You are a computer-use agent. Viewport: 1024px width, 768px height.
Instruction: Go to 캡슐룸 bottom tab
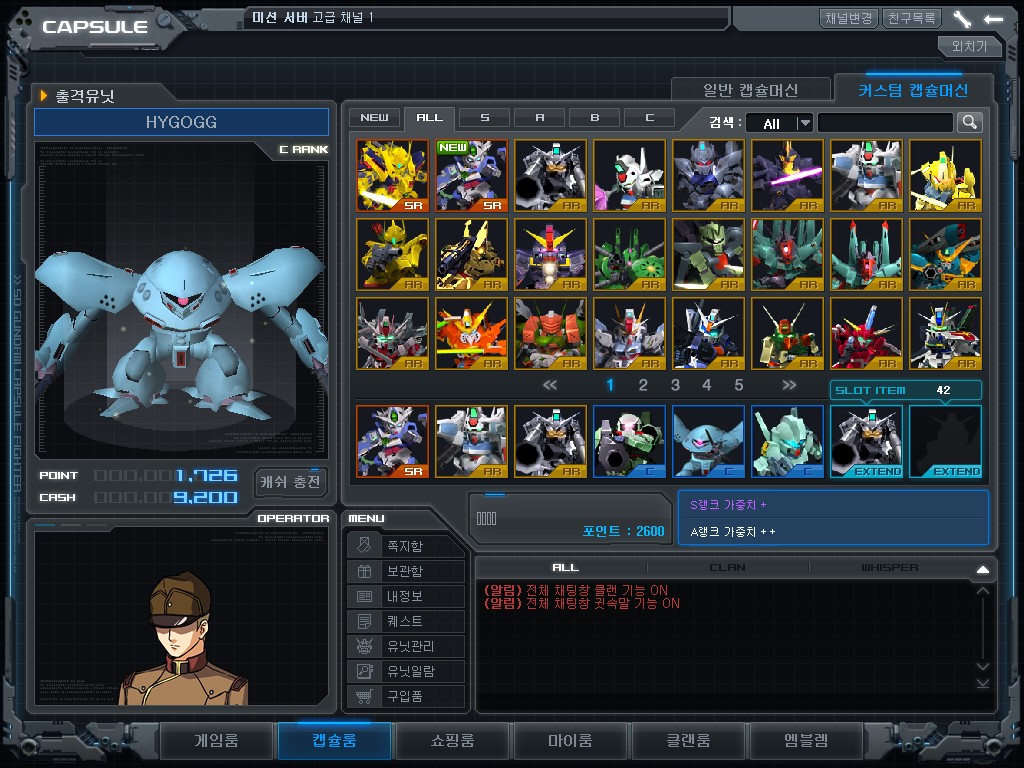click(x=334, y=741)
